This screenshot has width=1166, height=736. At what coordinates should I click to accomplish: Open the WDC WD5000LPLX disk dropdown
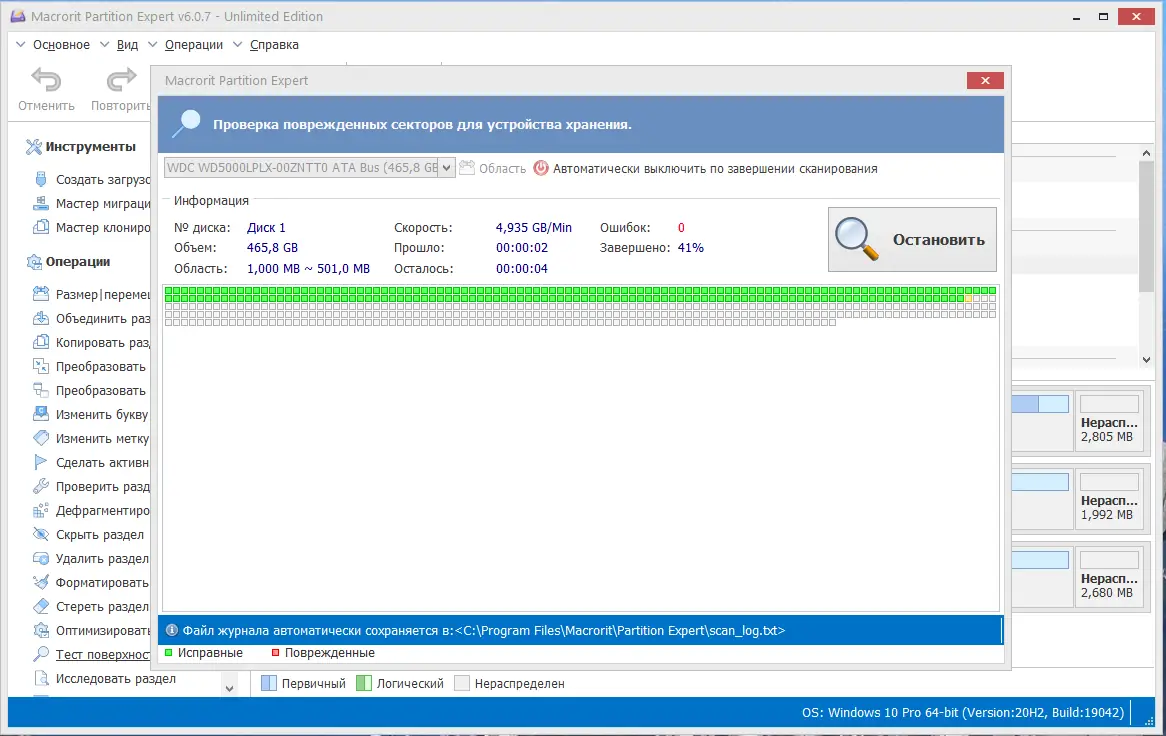(x=446, y=168)
